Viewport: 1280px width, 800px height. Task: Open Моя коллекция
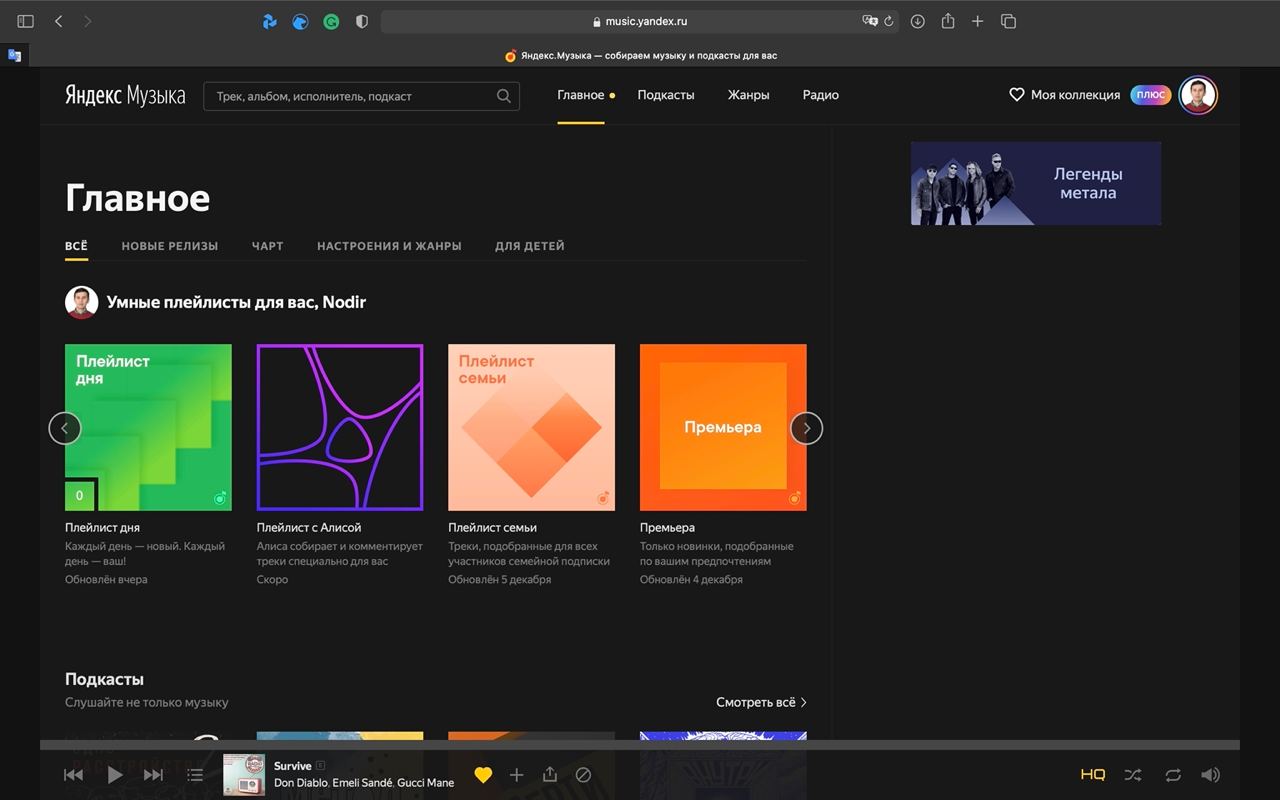tap(1064, 95)
